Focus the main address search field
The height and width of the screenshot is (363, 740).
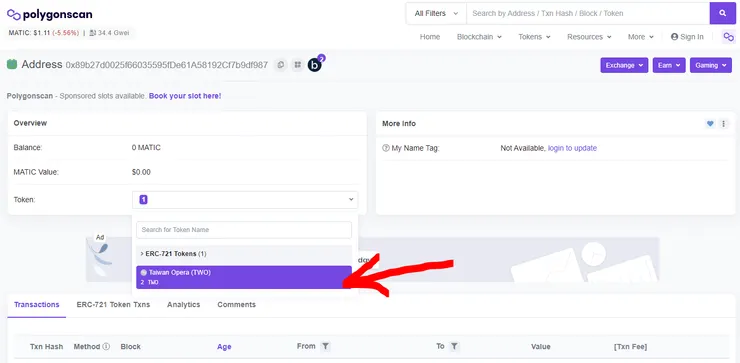(588, 13)
